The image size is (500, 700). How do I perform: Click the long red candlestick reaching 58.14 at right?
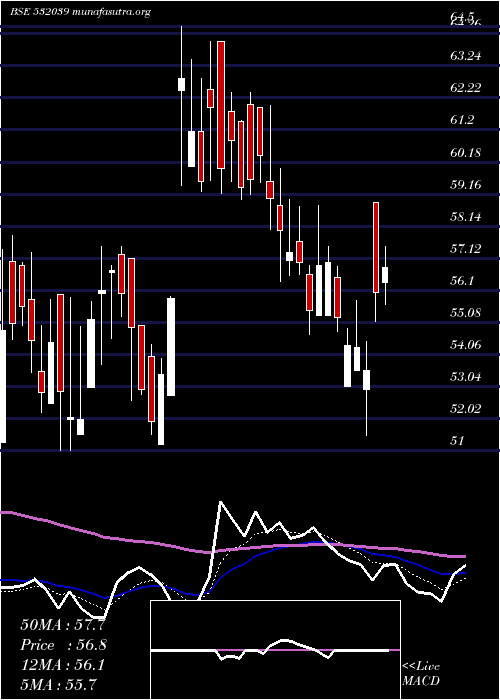click(376, 248)
